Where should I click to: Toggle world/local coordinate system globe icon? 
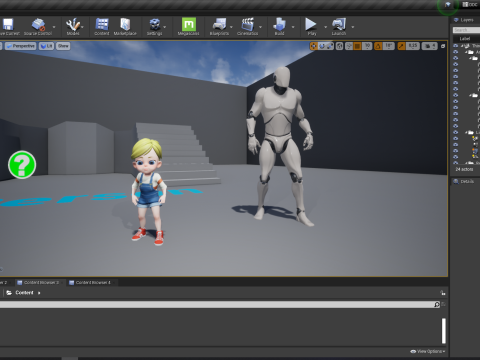pyautogui.click(x=339, y=46)
